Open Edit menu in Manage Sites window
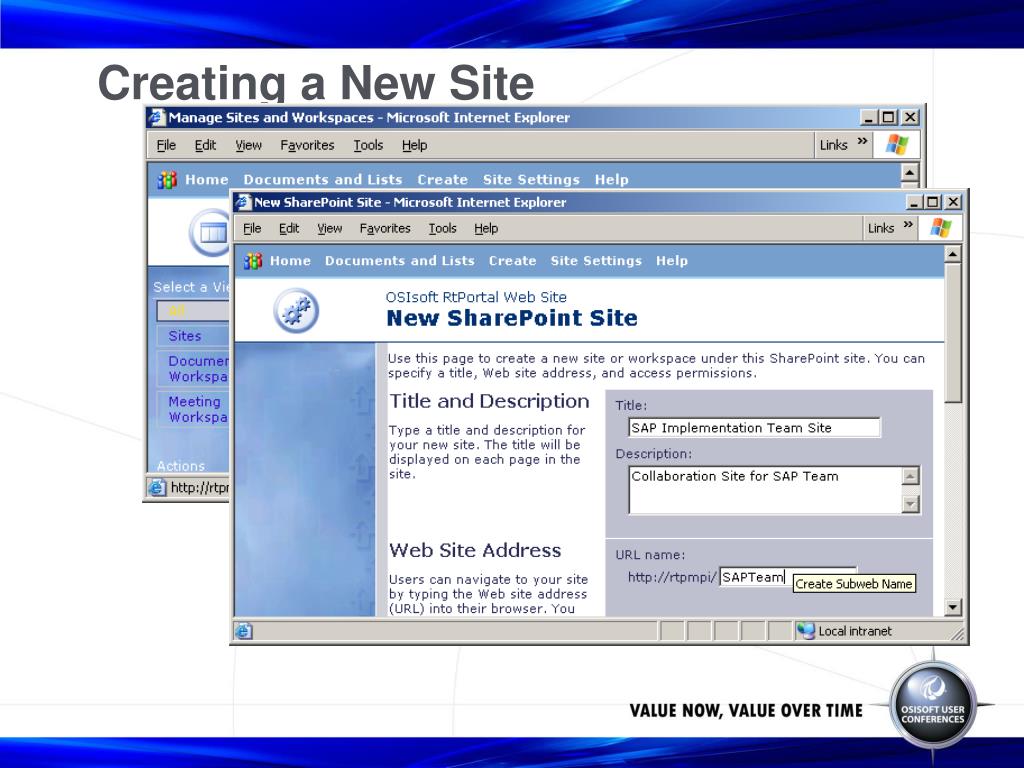 click(205, 145)
